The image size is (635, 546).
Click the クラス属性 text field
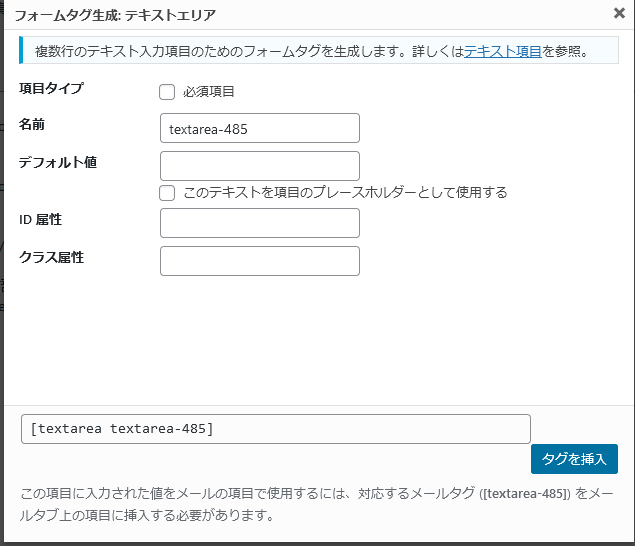click(259, 261)
